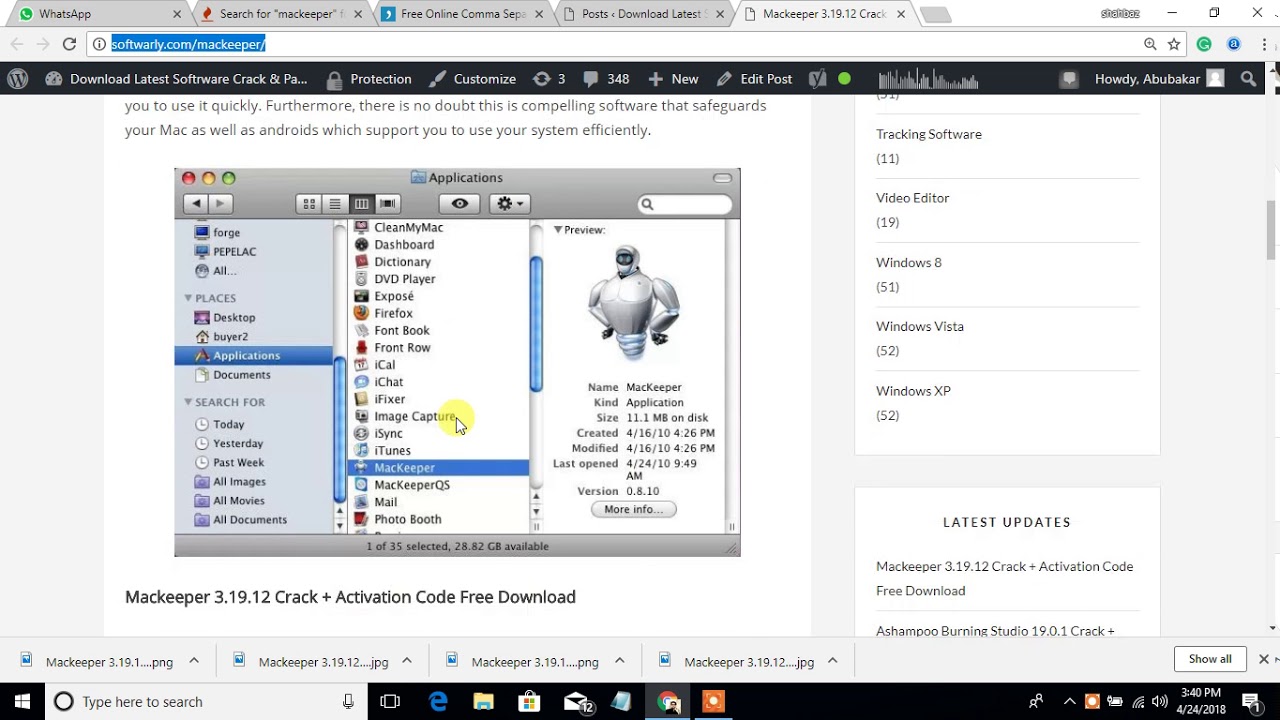This screenshot has width=1280, height=720.
Task: Click the browser Back arrow
Action: tap(16, 44)
